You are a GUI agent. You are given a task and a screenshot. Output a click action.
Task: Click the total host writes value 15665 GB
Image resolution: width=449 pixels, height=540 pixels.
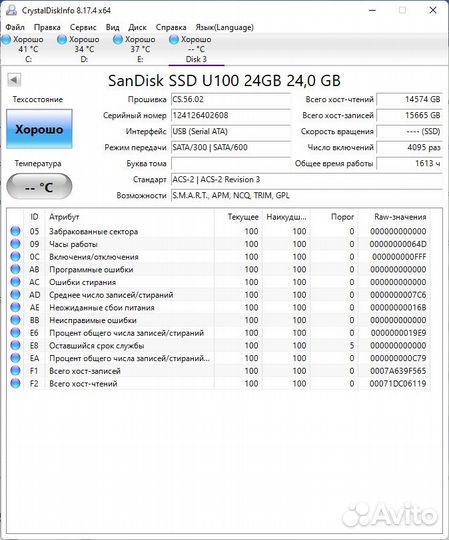(409, 115)
